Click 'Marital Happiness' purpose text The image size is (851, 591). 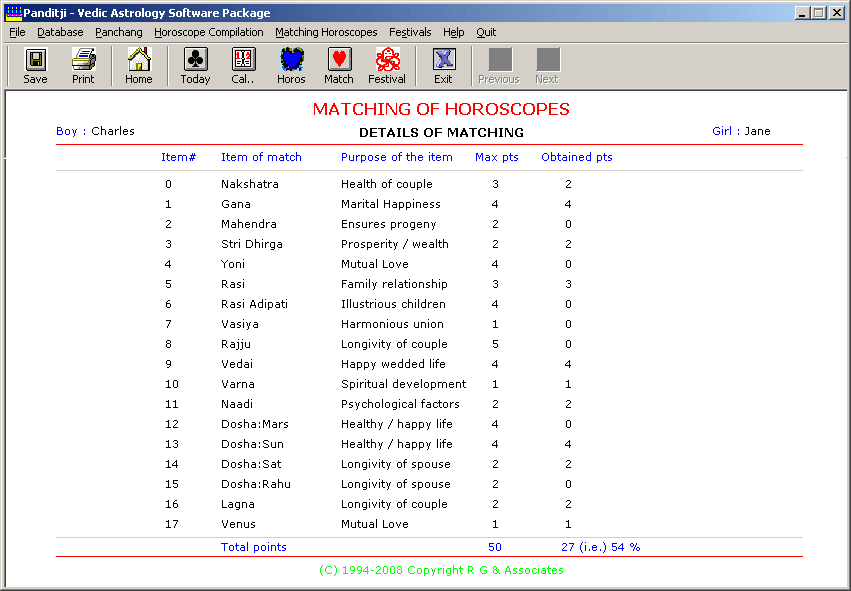(391, 204)
